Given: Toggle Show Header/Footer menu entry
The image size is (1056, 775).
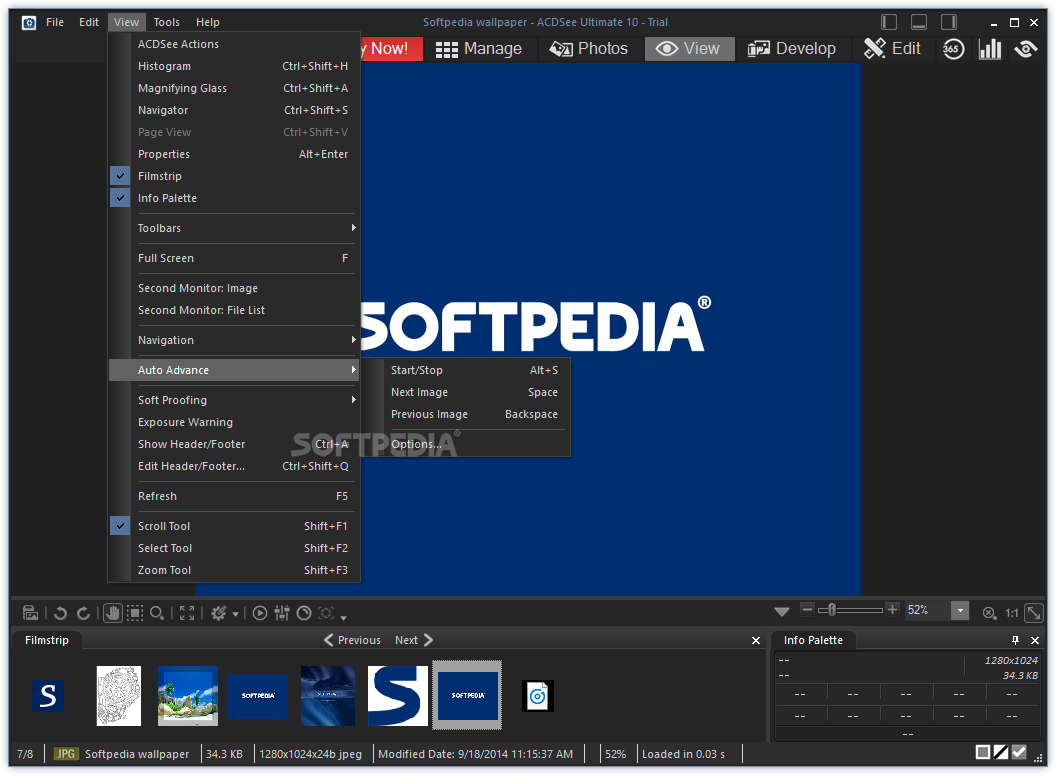Looking at the screenshot, I should (233, 444).
